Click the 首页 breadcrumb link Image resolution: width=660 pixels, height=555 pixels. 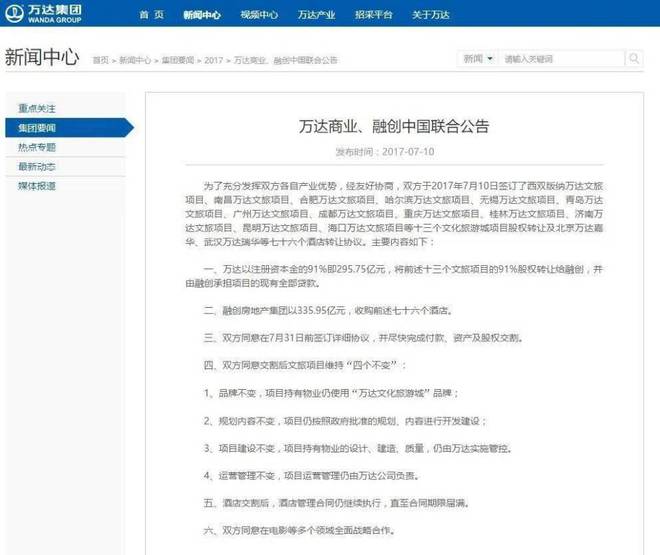101,60
